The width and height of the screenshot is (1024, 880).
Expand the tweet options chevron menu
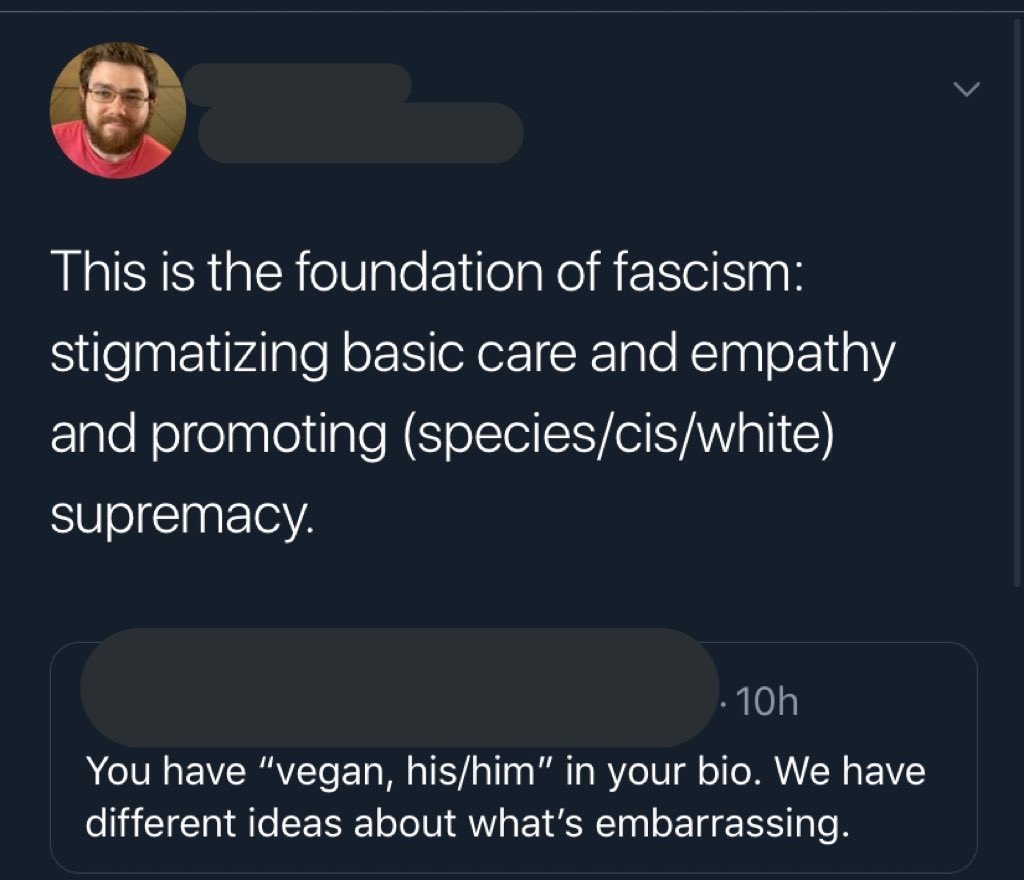[966, 88]
